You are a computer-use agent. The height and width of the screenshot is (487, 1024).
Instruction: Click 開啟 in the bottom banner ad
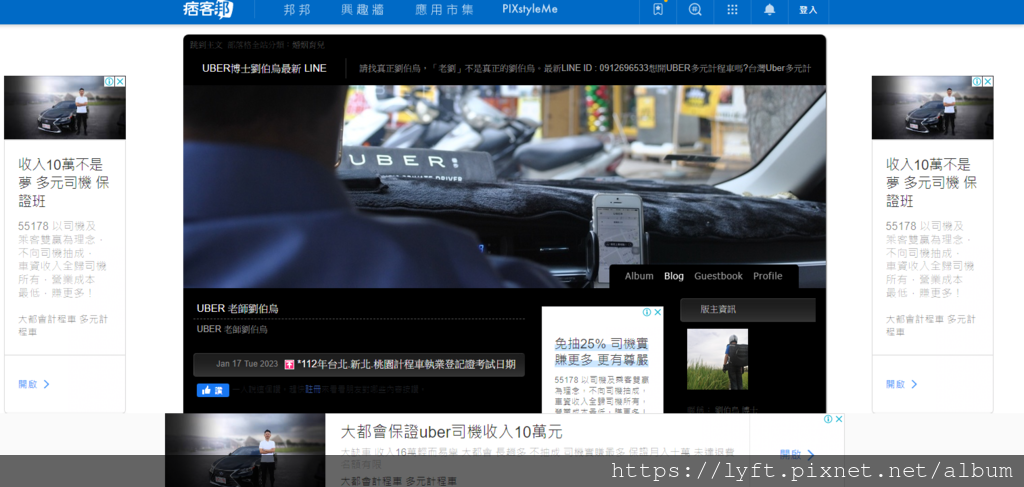[797, 454]
